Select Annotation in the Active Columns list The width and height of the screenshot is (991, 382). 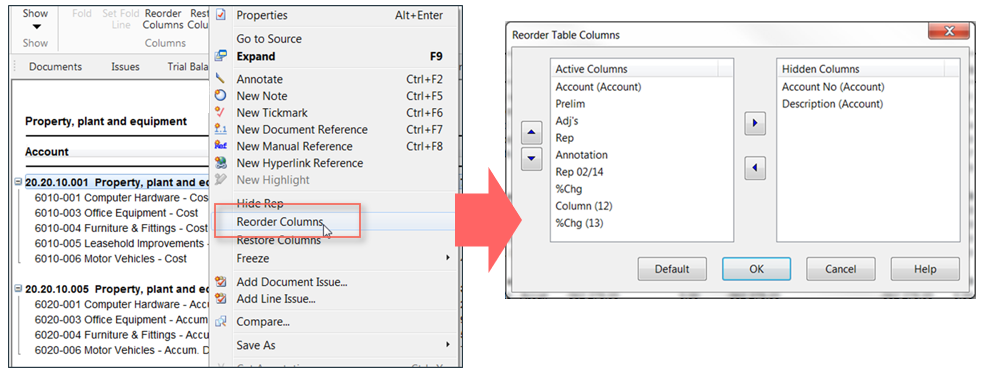(x=581, y=155)
